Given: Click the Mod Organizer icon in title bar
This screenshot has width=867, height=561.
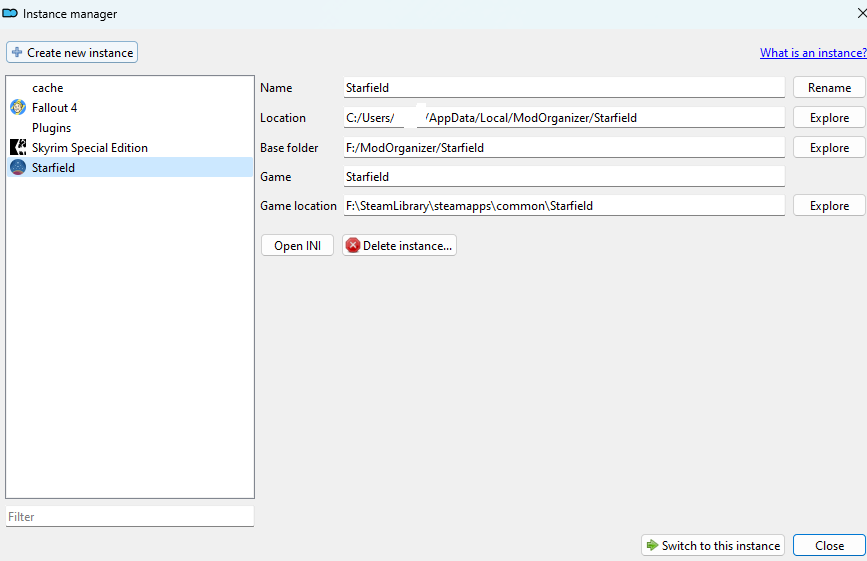Looking at the screenshot, I should pyautogui.click(x=10, y=13).
